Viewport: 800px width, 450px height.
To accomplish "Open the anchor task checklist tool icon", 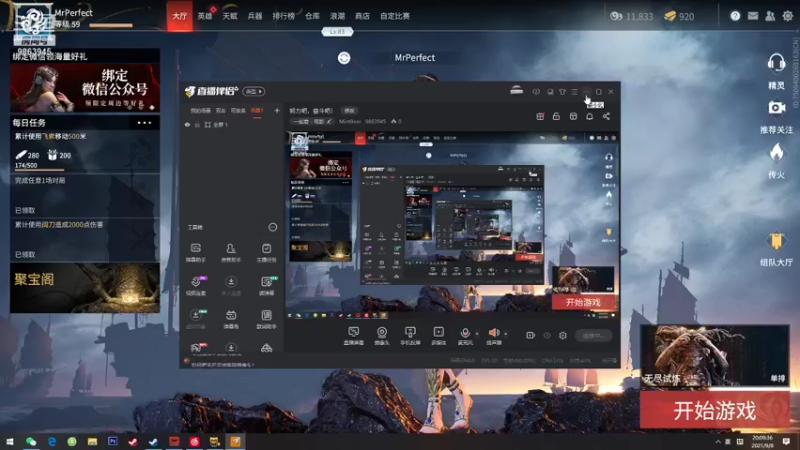I will (x=266, y=253).
